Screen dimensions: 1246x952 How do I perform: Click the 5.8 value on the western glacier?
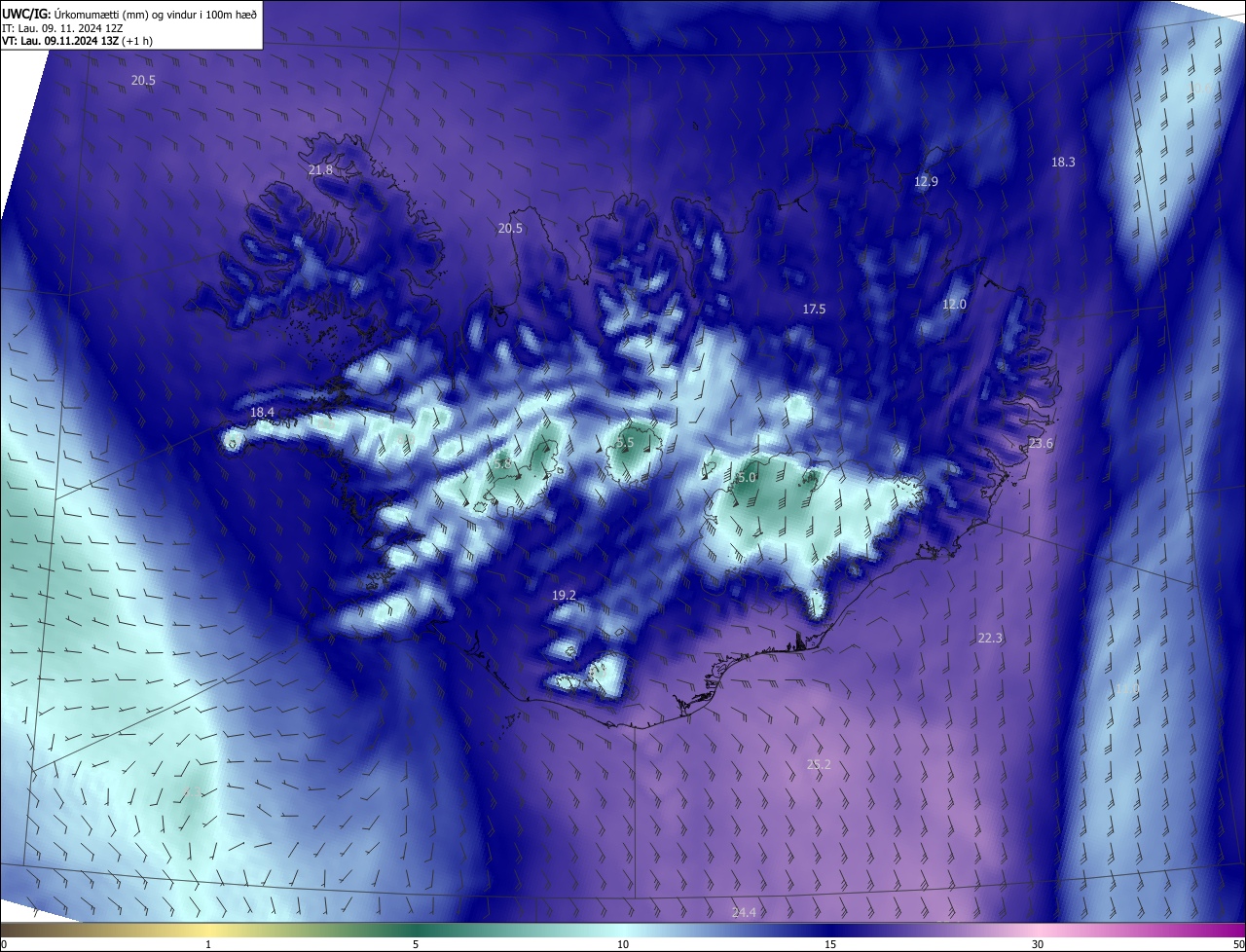pos(502,464)
